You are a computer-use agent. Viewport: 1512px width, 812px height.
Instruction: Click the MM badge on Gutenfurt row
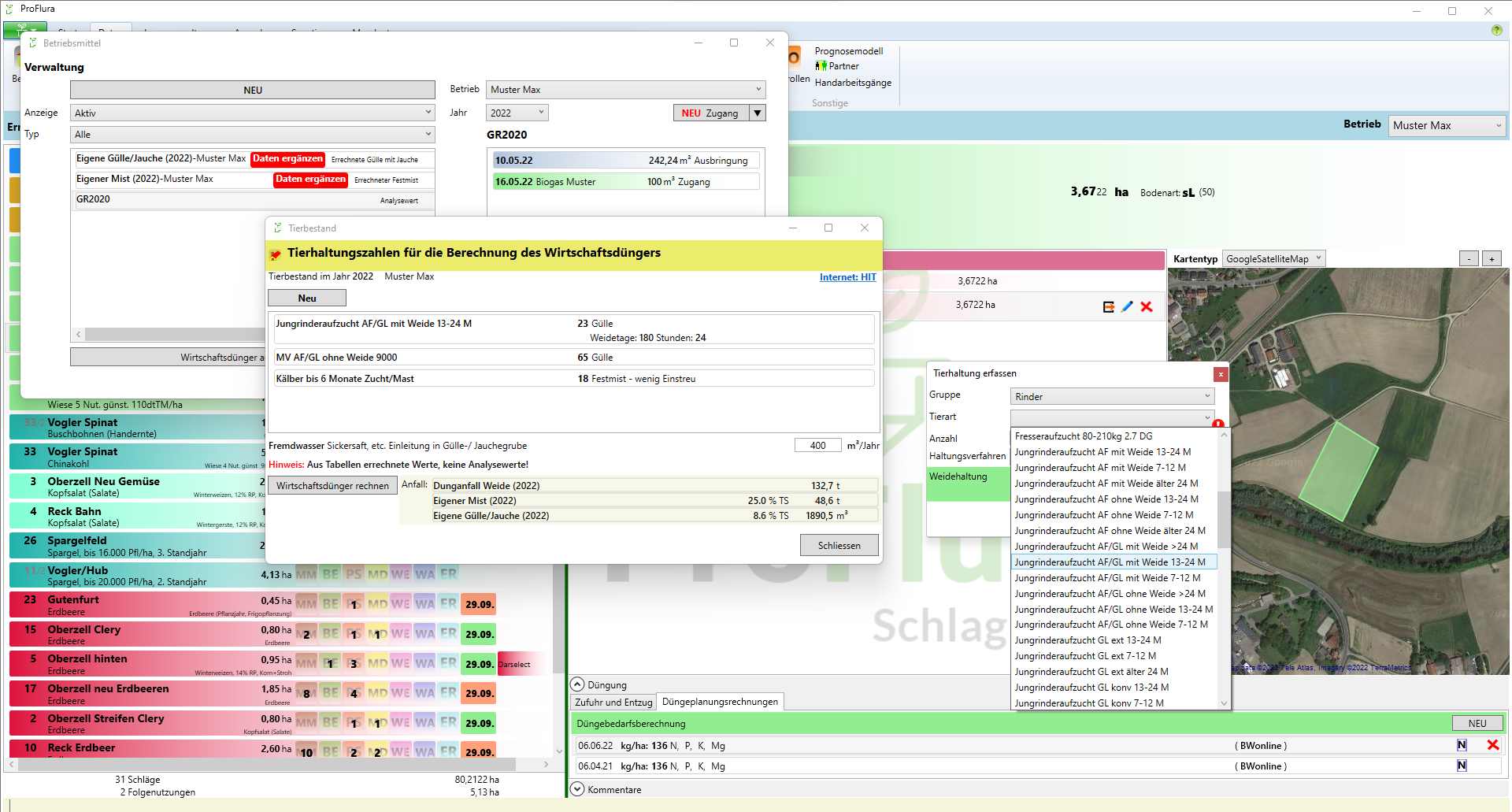tap(306, 604)
